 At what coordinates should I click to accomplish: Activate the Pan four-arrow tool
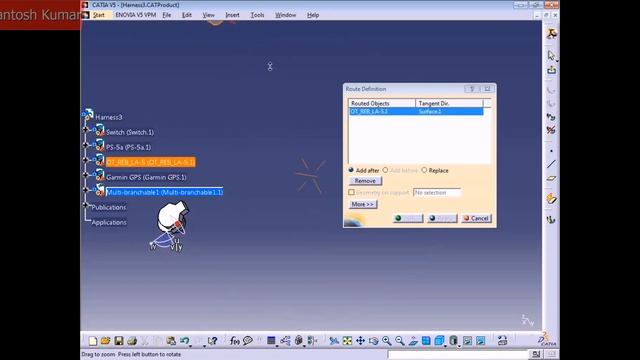point(360,341)
